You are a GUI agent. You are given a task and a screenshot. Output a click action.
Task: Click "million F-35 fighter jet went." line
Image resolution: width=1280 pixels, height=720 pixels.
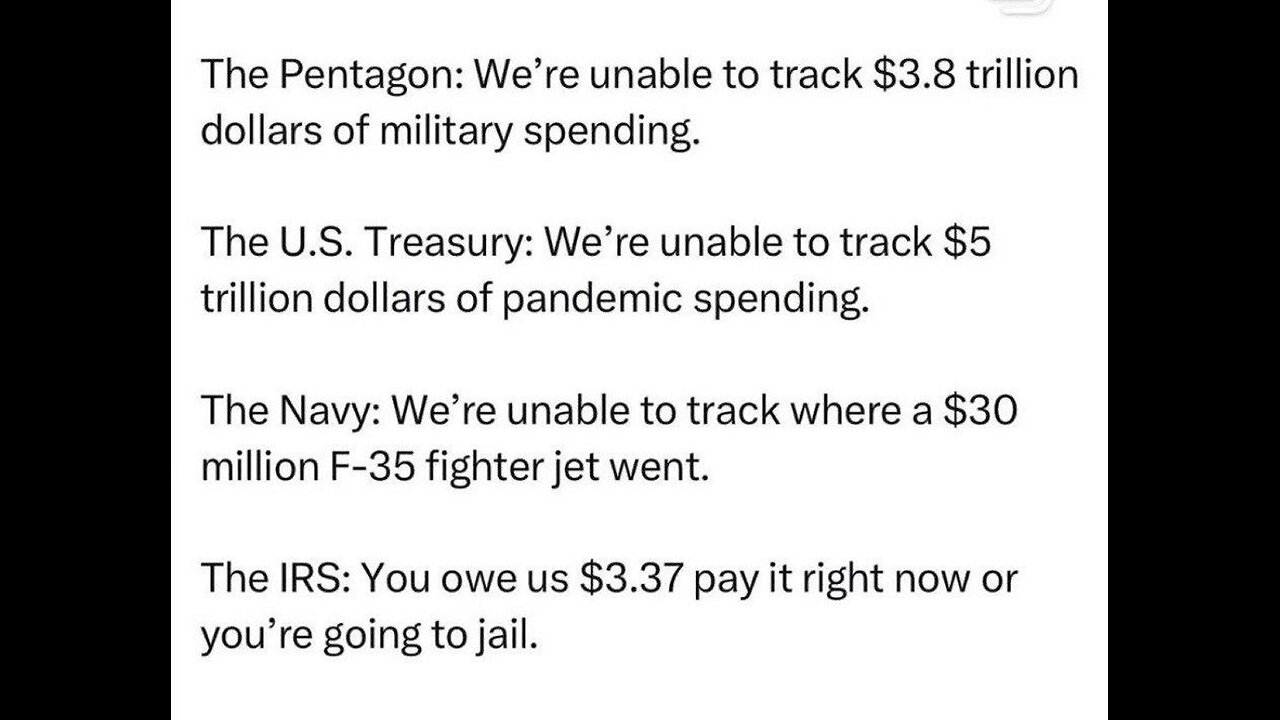coord(455,468)
